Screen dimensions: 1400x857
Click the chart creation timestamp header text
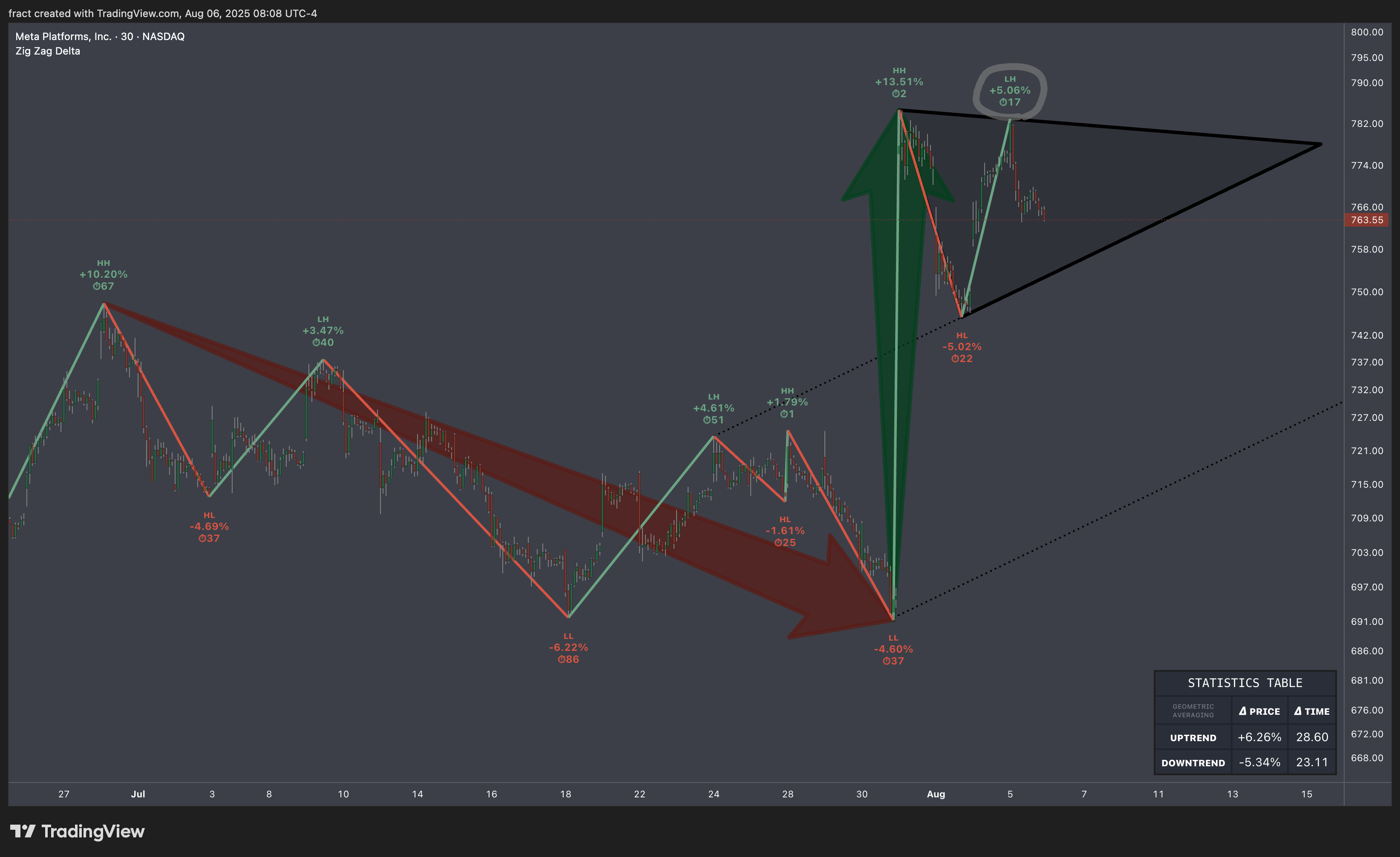pos(162,13)
